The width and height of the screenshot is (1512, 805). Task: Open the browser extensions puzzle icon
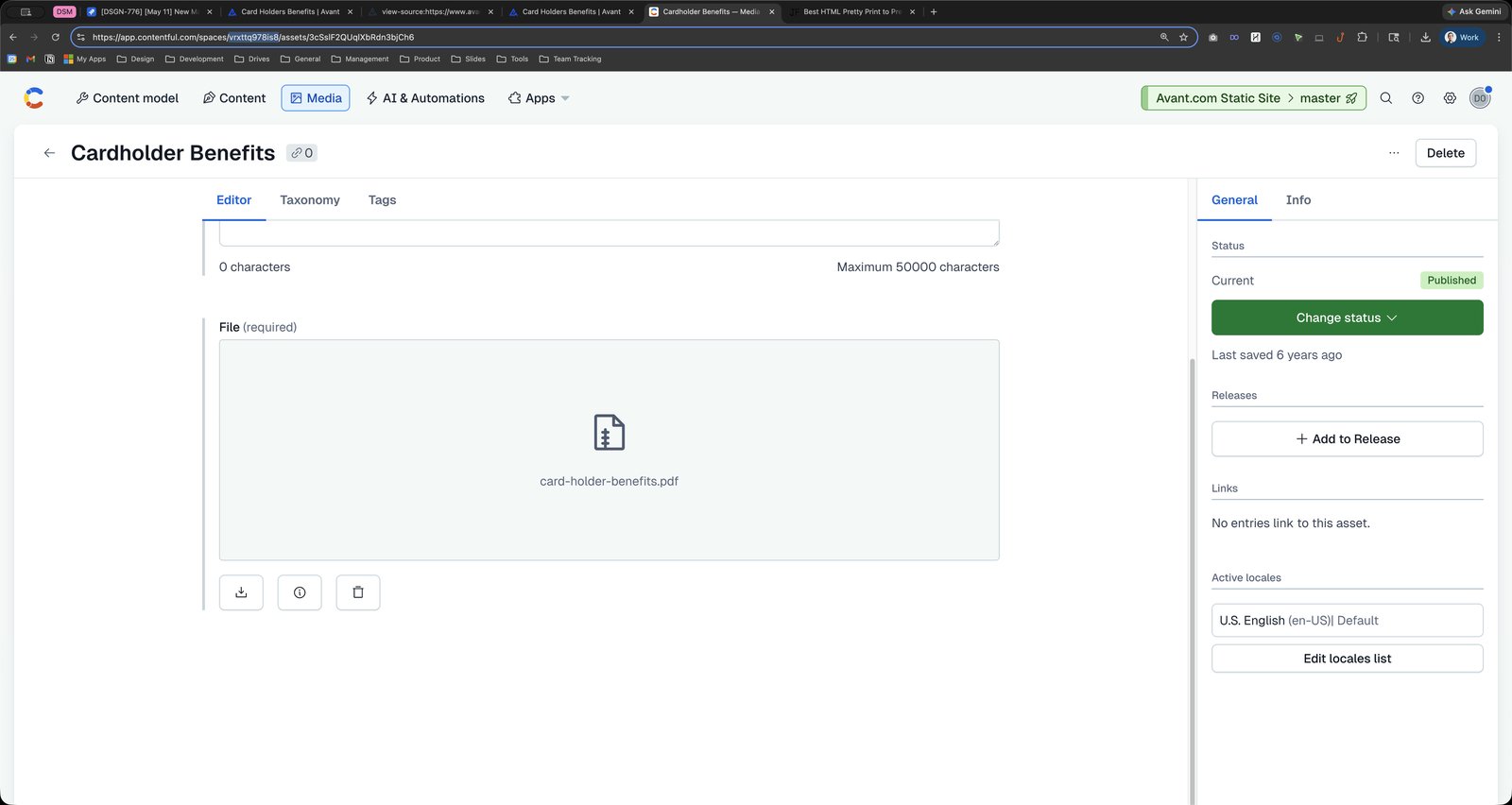1362,38
